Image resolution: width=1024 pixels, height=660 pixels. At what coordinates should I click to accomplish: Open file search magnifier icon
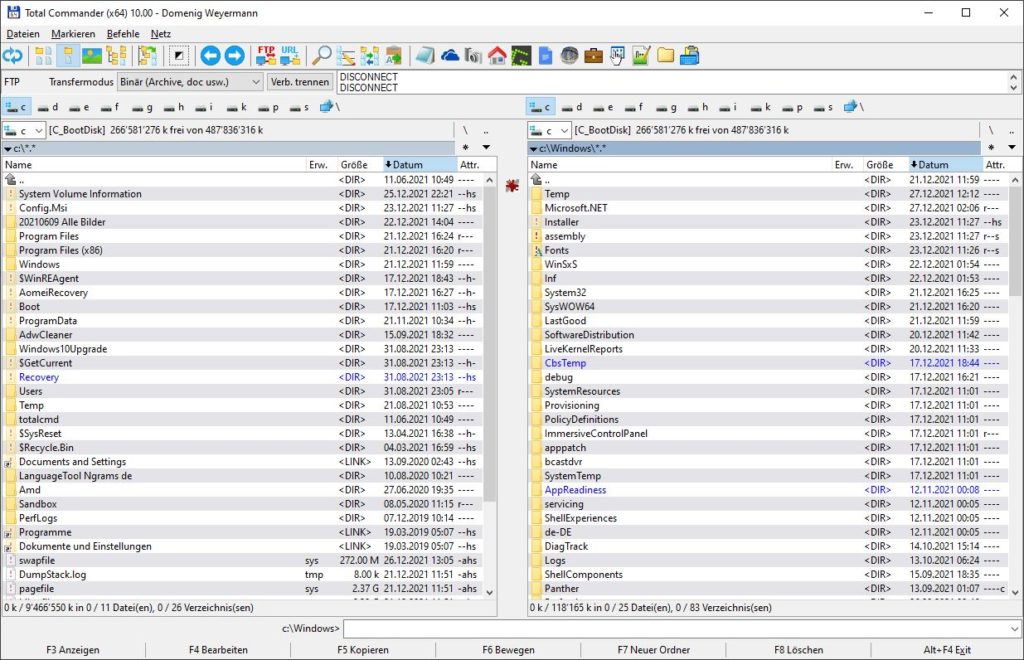[x=321, y=56]
